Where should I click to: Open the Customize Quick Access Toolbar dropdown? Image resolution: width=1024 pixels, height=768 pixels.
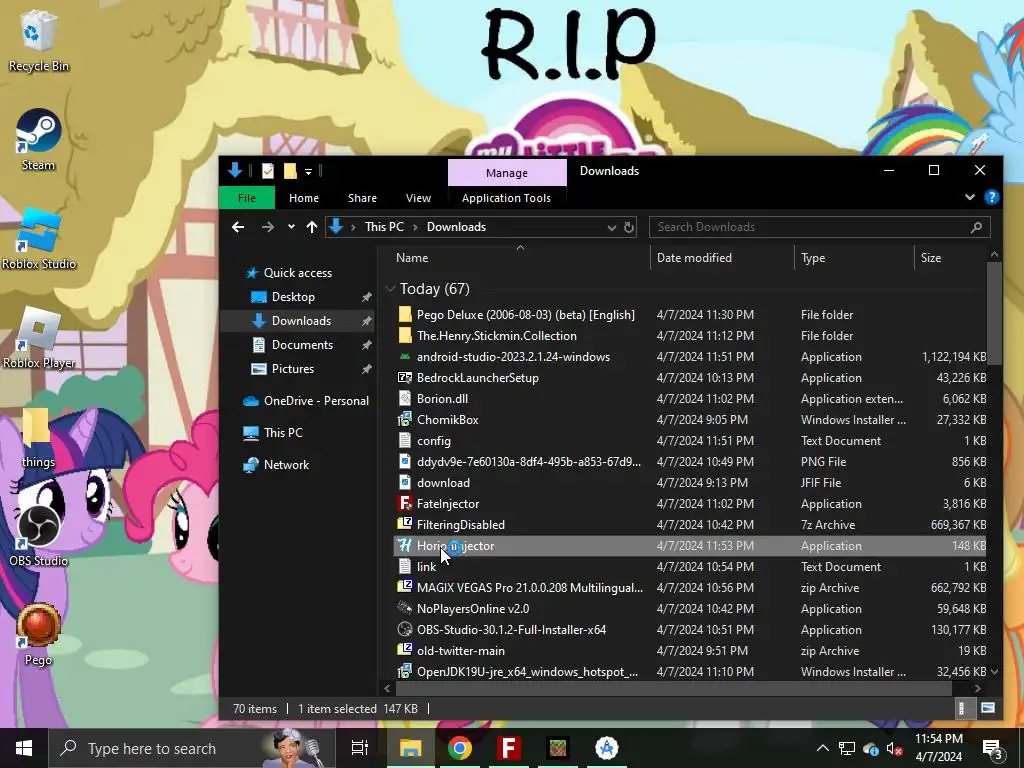click(x=308, y=172)
